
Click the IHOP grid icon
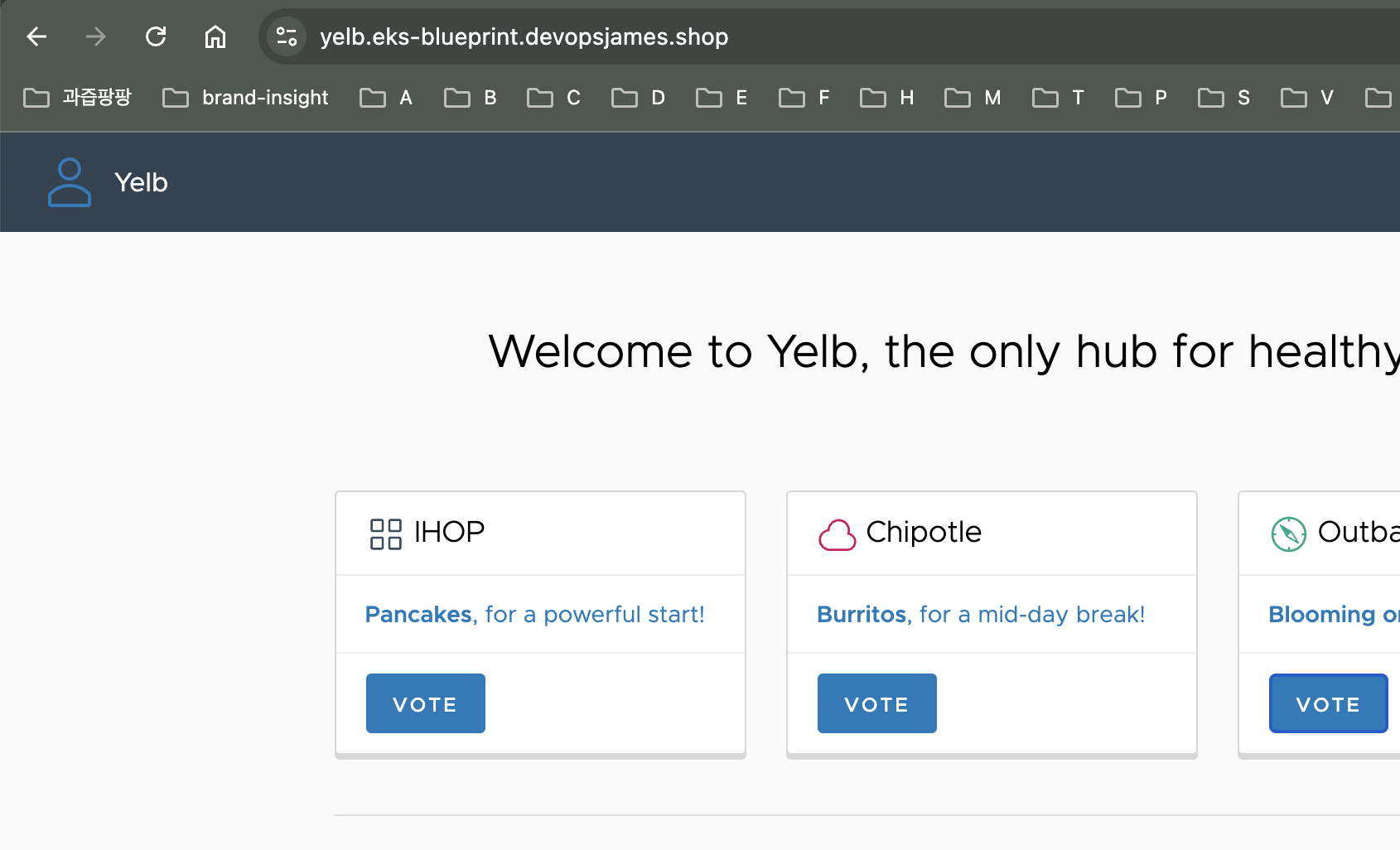pos(386,534)
